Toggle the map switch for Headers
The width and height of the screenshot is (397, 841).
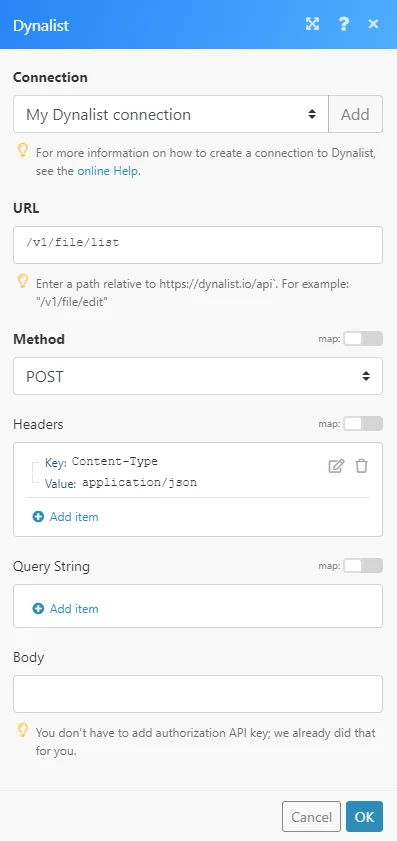(x=363, y=424)
